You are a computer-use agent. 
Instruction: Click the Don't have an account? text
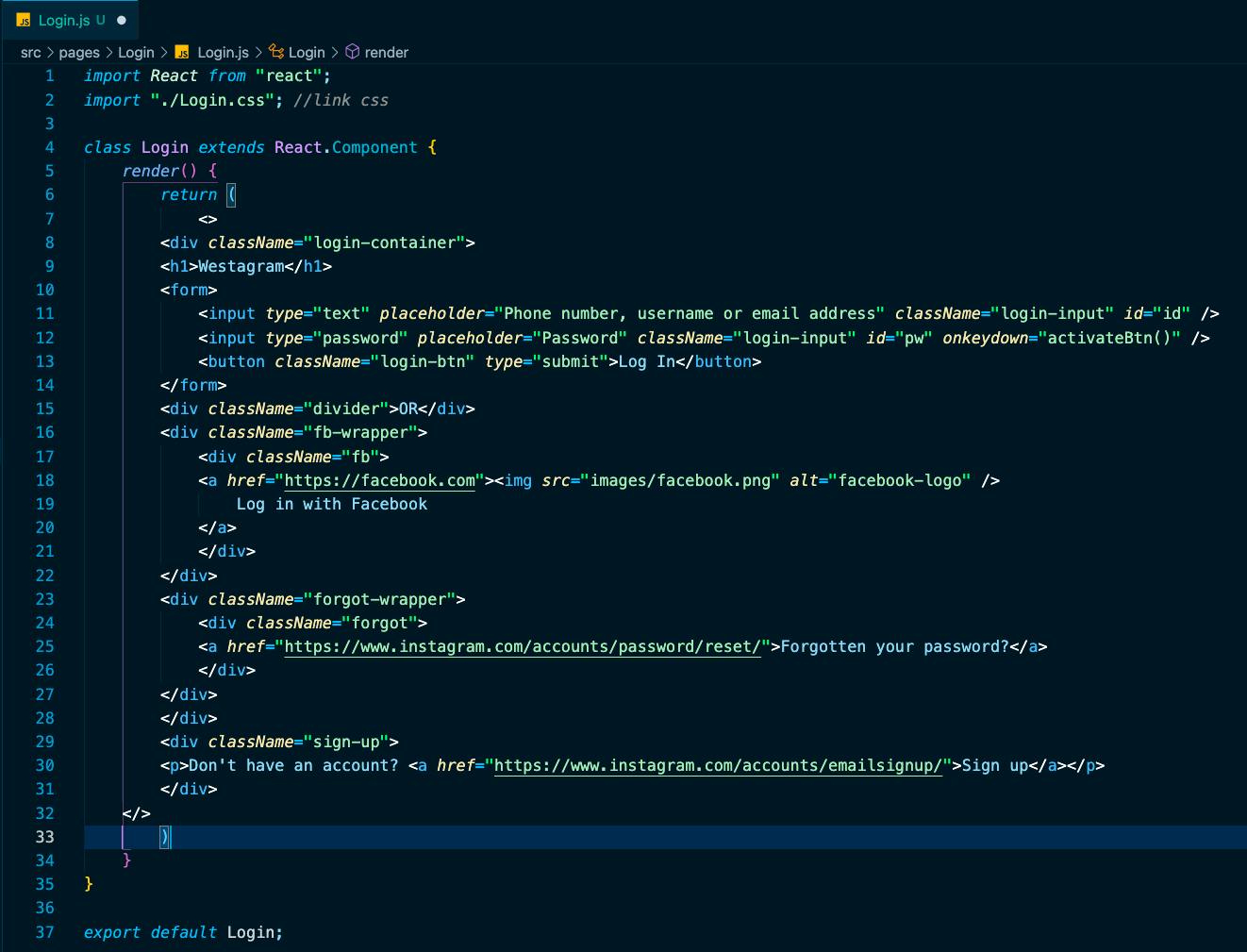(x=293, y=765)
